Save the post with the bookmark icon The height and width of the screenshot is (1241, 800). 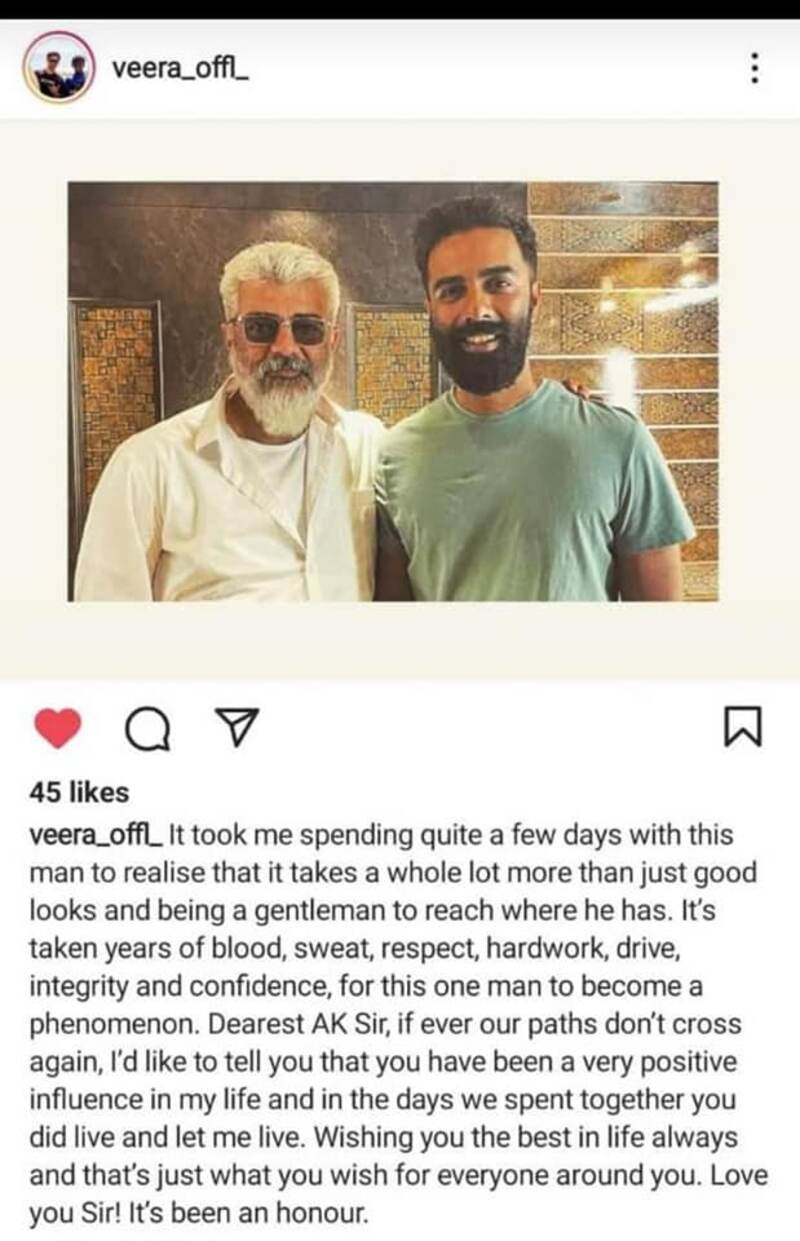pyautogui.click(x=742, y=727)
